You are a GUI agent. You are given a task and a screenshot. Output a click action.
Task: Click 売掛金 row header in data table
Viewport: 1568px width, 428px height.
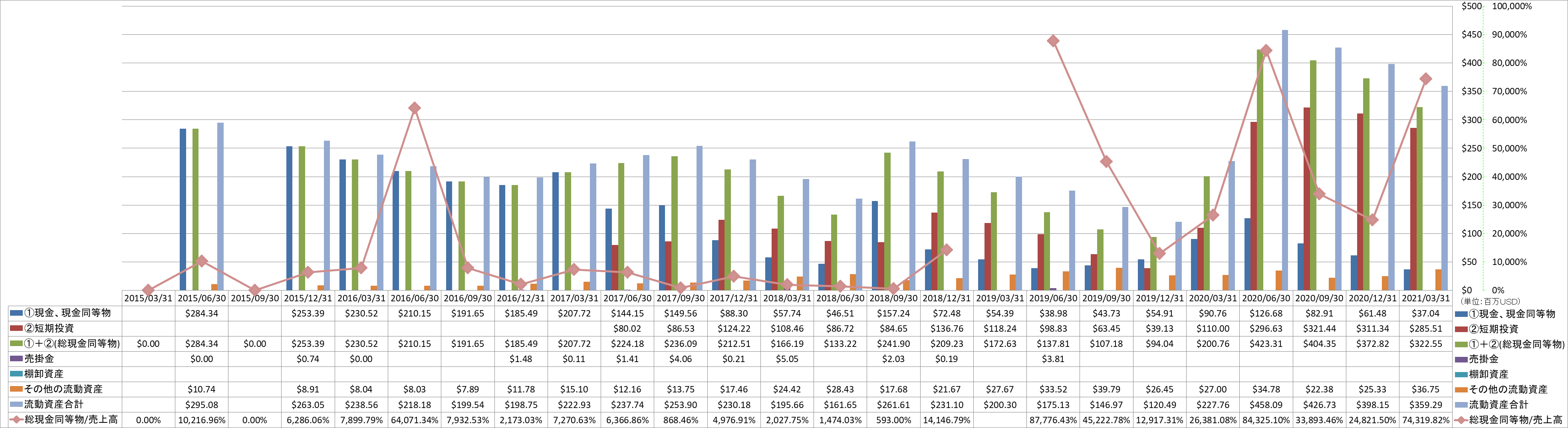pos(65,359)
